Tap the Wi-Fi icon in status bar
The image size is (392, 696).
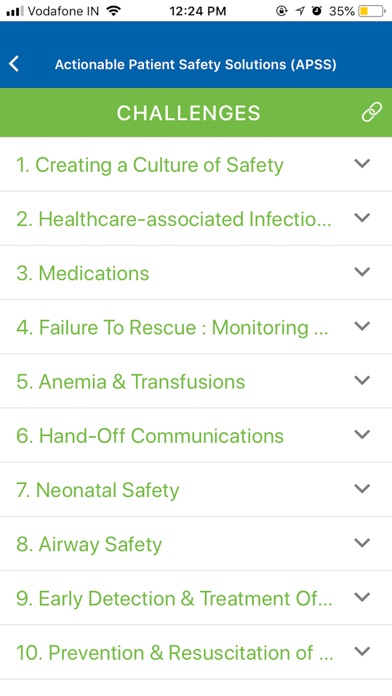tap(114, 11)
